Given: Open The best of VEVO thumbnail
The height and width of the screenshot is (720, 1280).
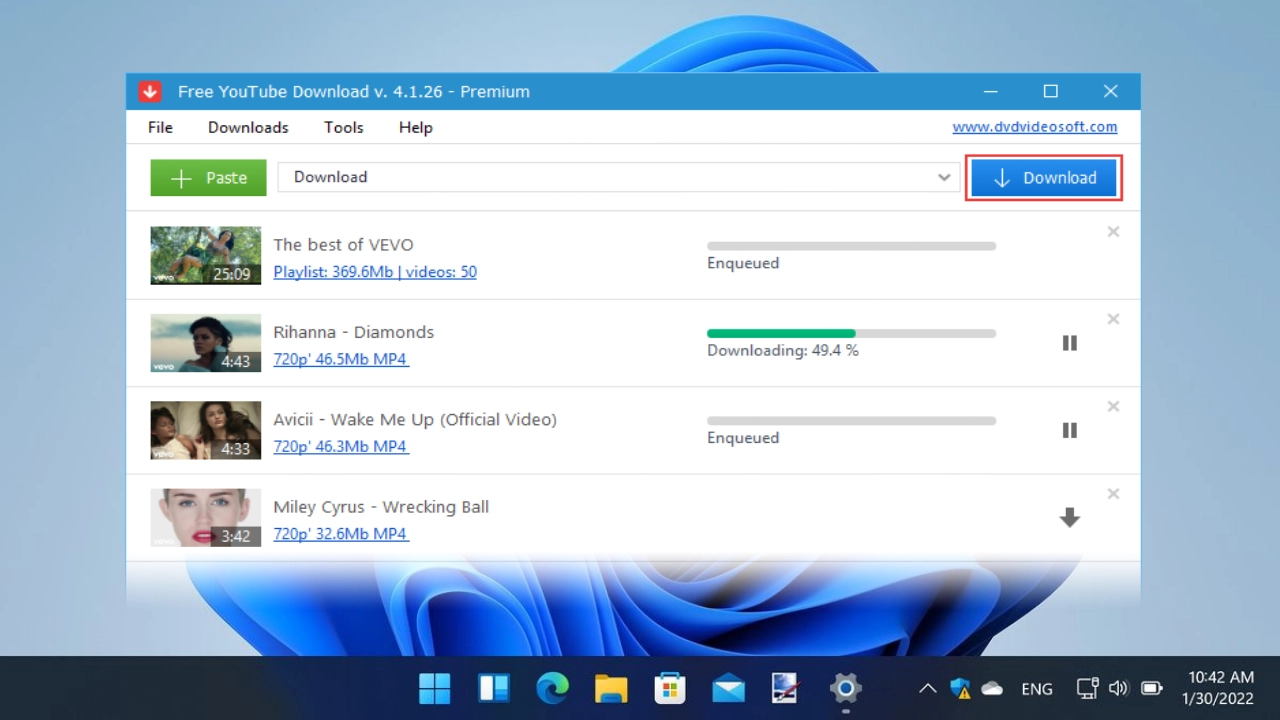Looking at the screenshot, I should click(x=206, y=255).
